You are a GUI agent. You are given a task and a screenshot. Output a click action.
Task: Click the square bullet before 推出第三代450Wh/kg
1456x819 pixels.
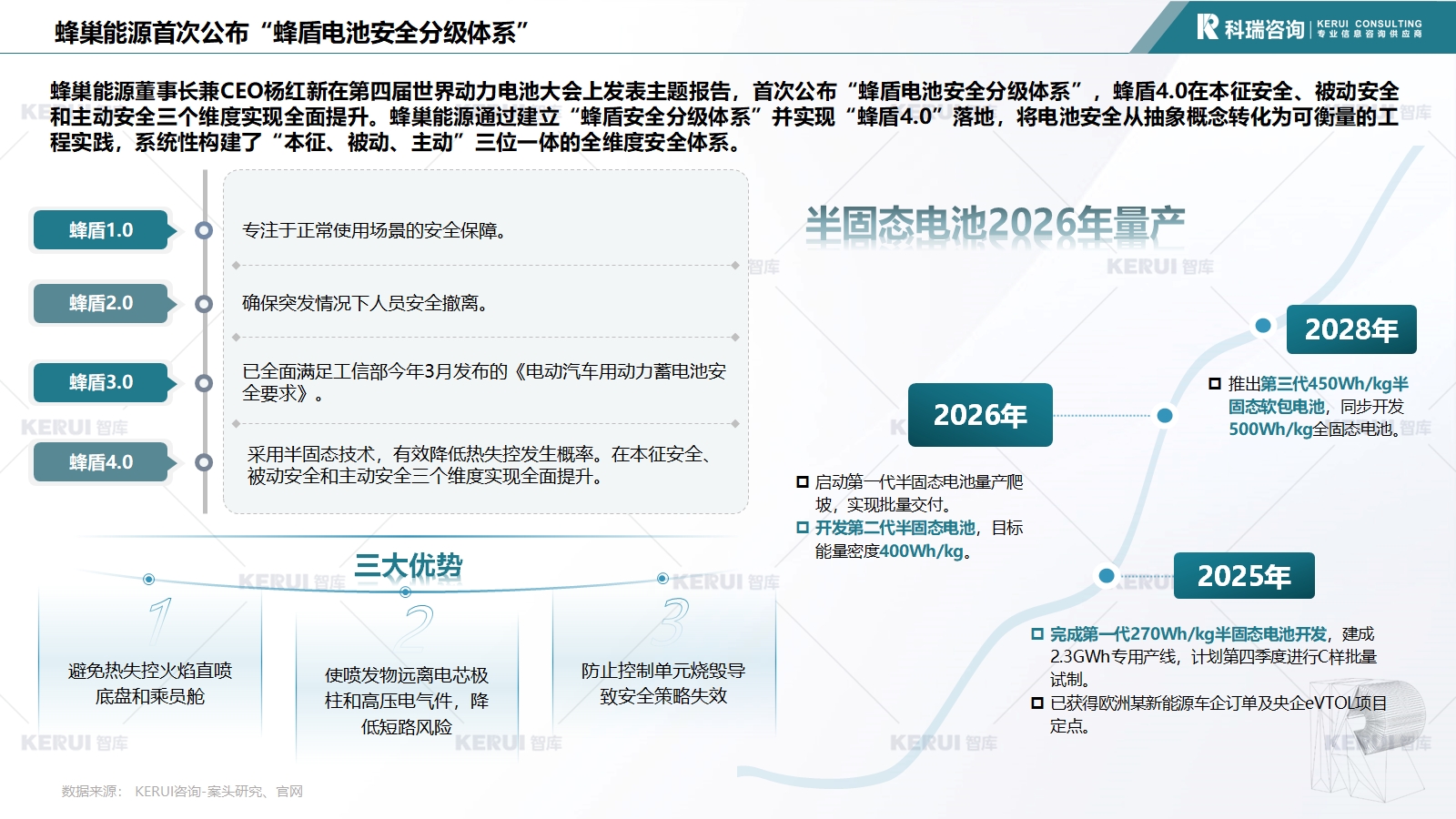click(x=1215, y=384)
